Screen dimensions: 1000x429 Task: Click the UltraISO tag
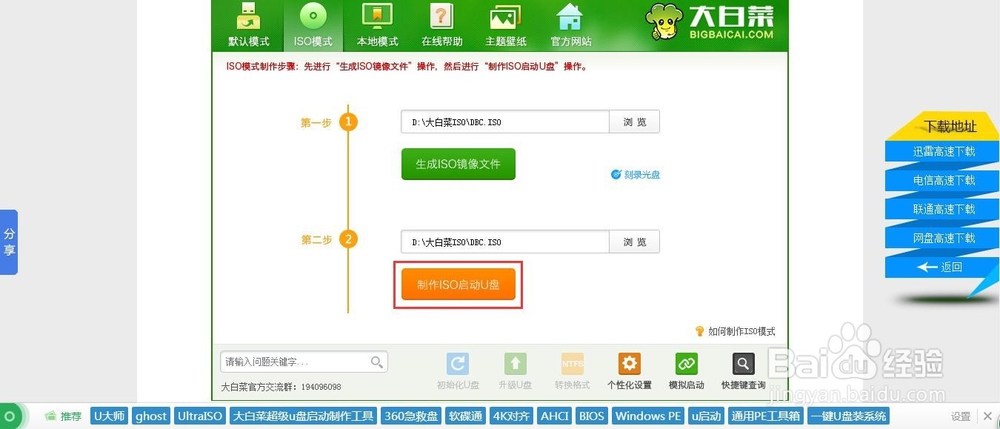[x=200, y=416]
